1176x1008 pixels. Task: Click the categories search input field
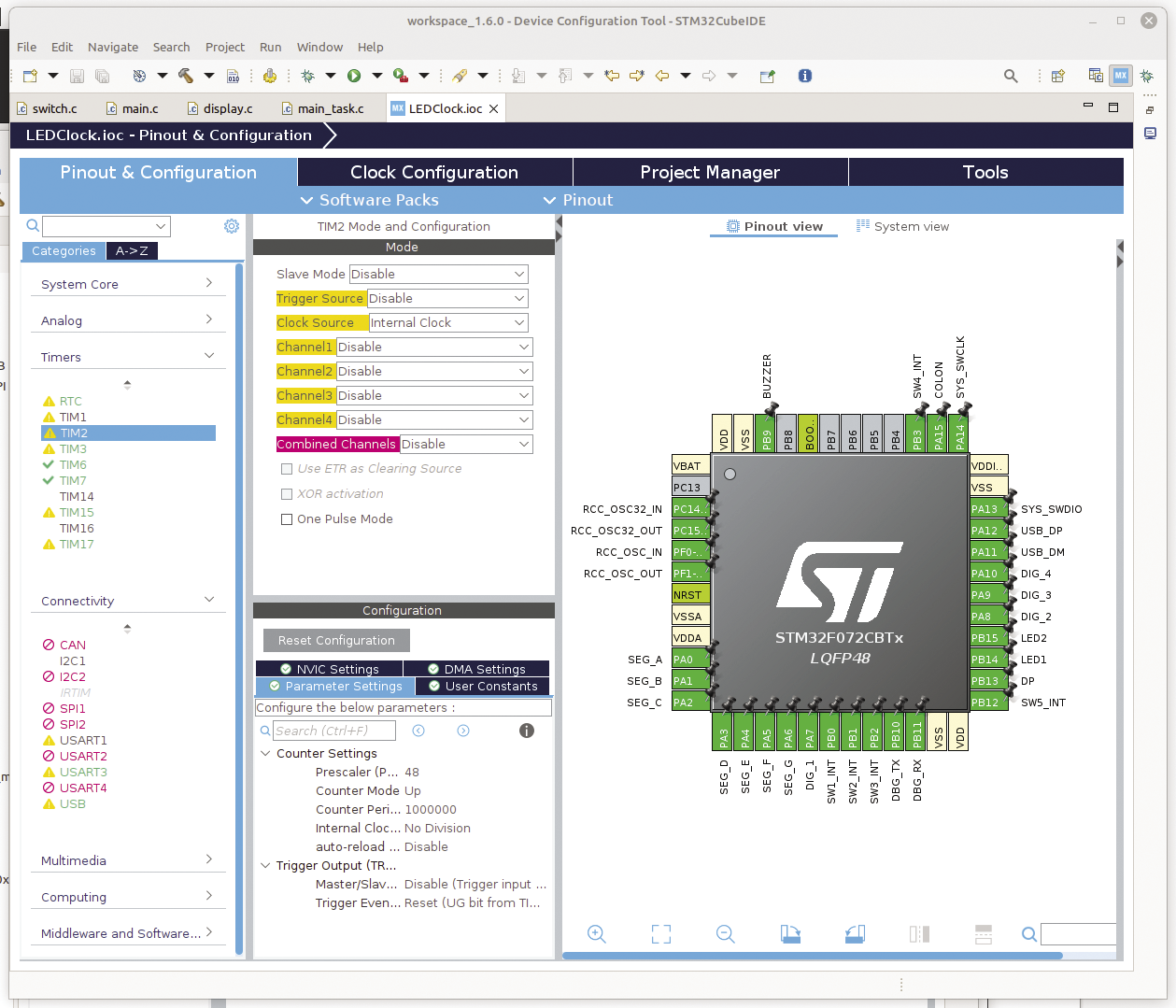pyautogui.click(x=106, y=226)
